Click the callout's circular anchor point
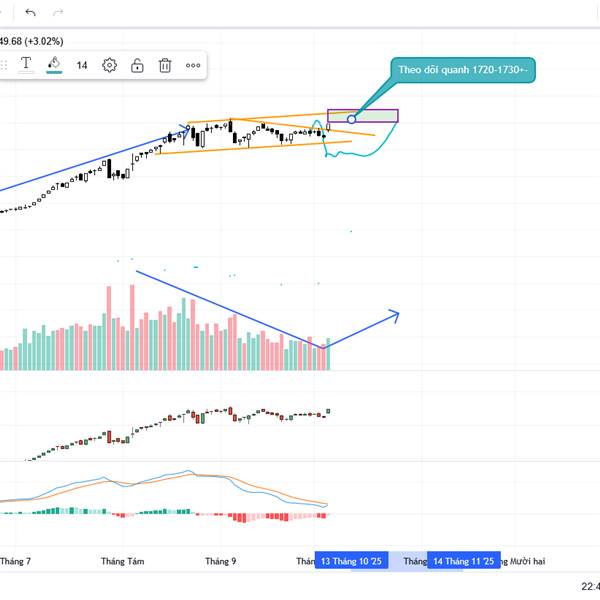600x600 pixels. [x=351, y=120]
